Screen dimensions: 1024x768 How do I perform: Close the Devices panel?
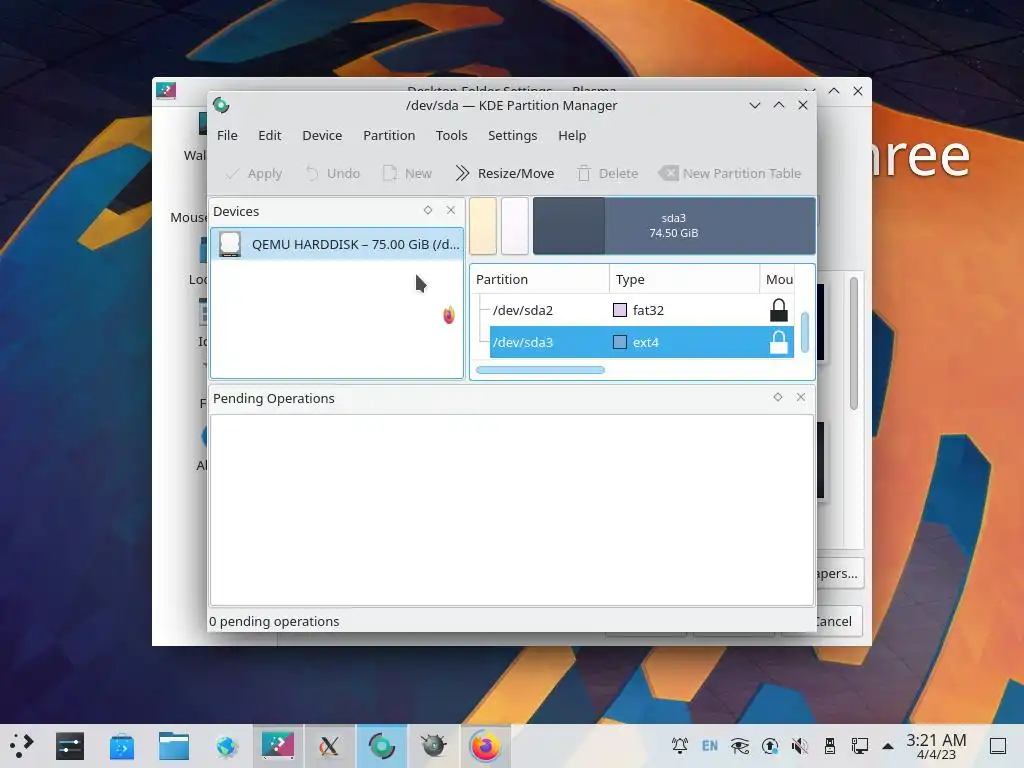tap(451, 210)
